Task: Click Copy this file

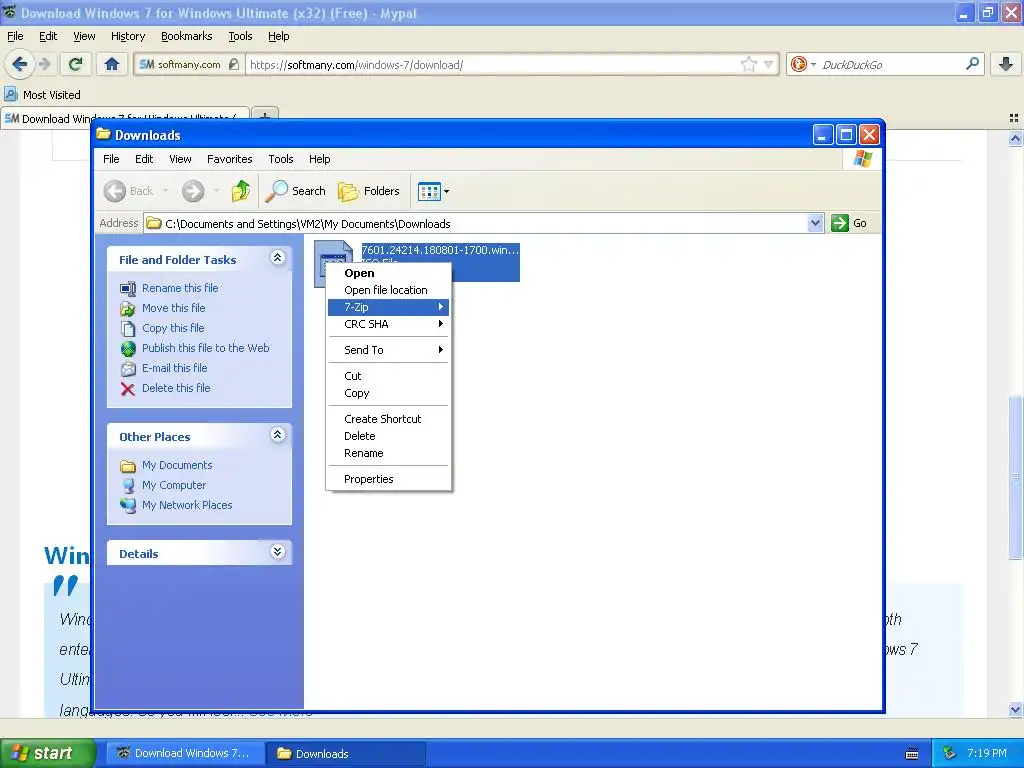Action: pos(173,328)
